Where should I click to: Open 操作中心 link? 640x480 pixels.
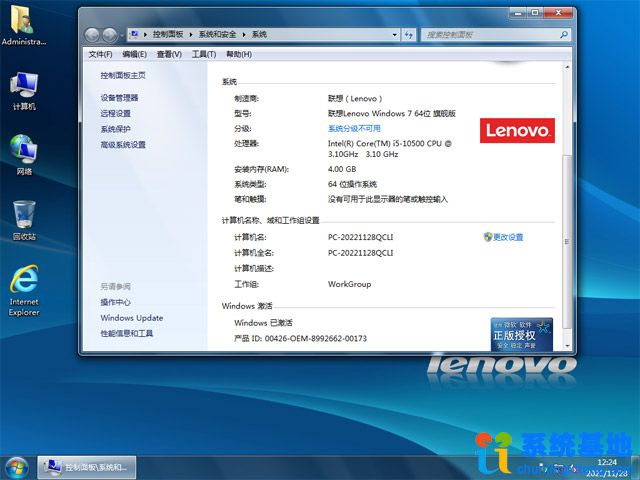(116, 302)
